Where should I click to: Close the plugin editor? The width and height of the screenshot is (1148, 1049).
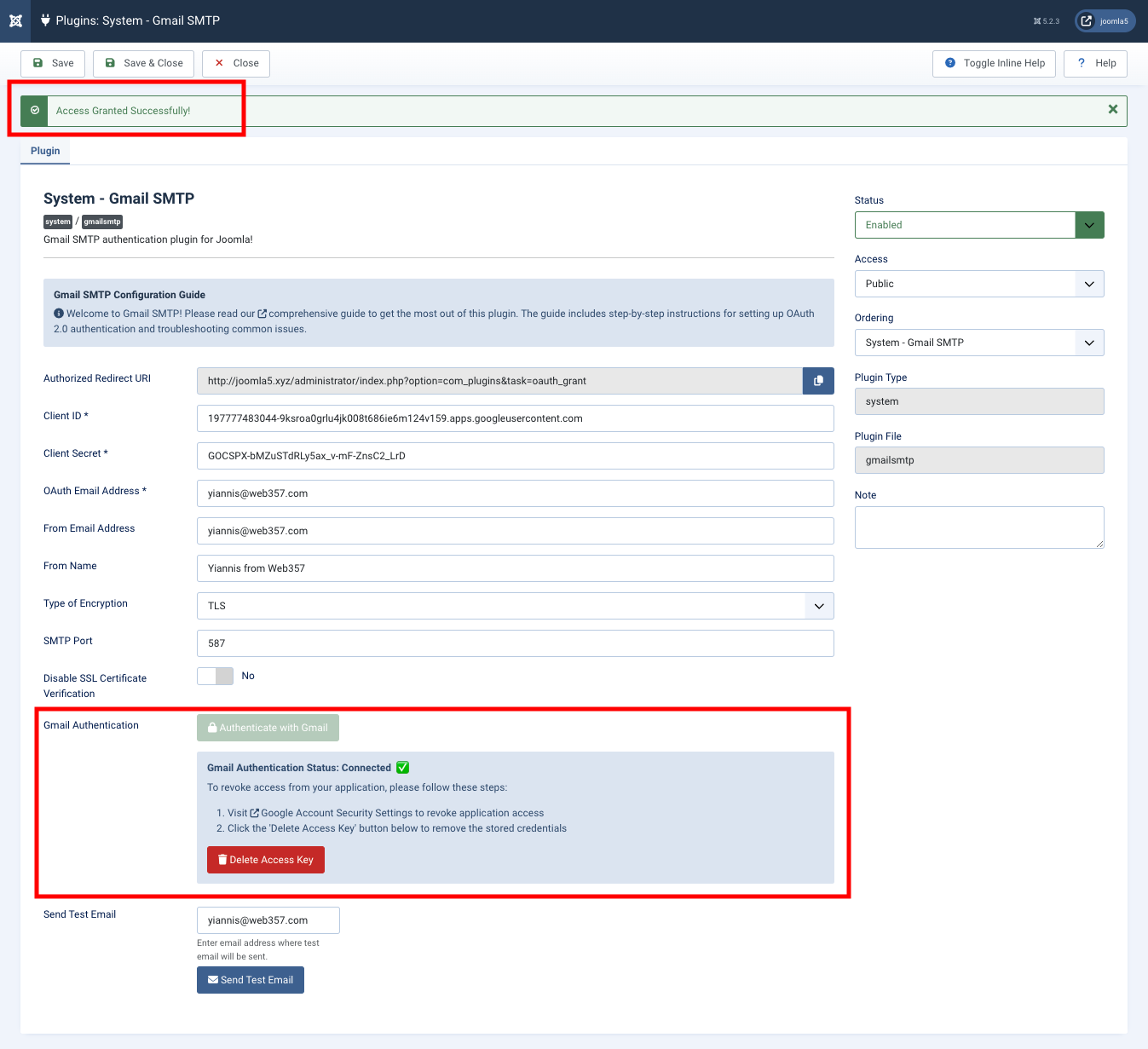click(x=236, y=63)
